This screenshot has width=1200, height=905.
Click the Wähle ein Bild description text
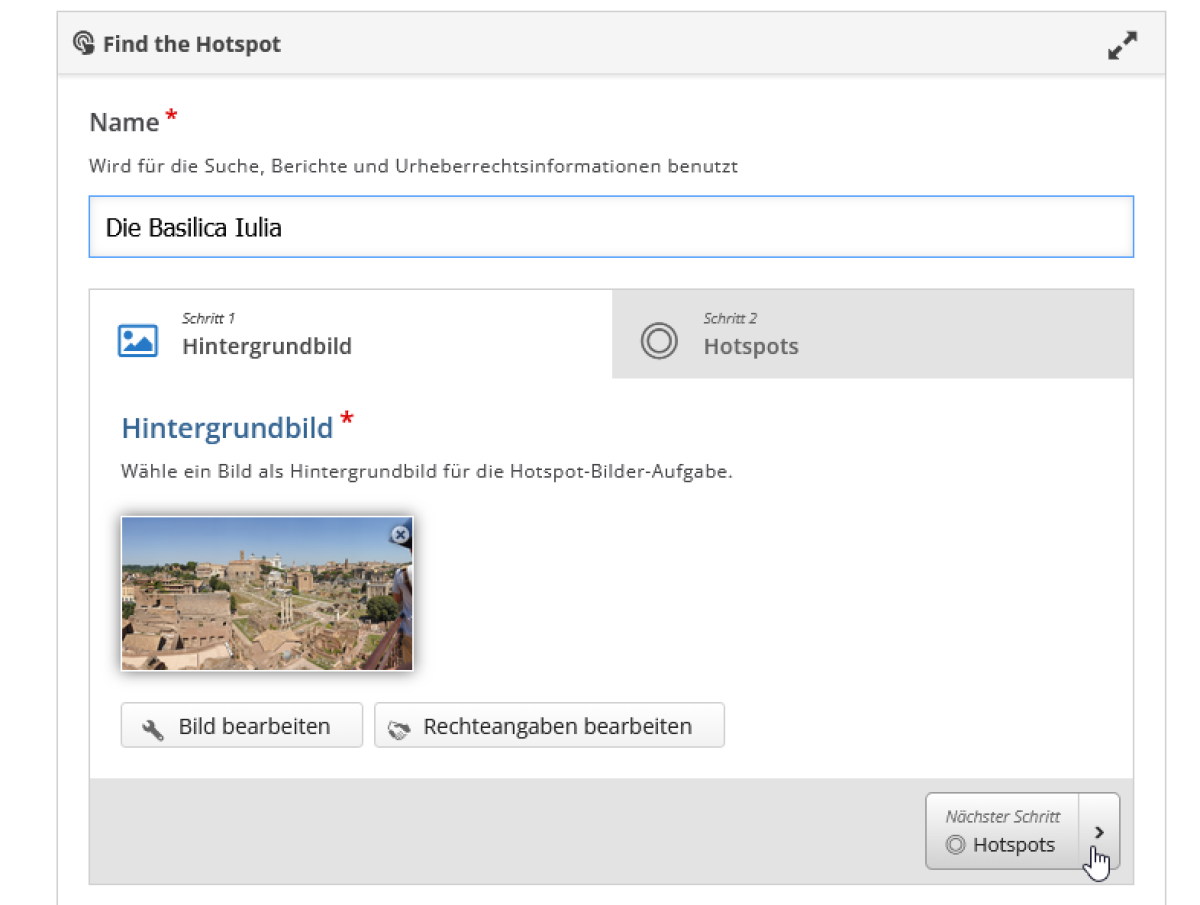coord(427,471)
